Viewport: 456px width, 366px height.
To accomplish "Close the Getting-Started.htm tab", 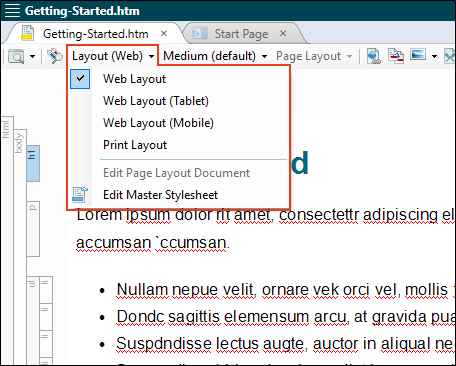I will tap(163, 33).
